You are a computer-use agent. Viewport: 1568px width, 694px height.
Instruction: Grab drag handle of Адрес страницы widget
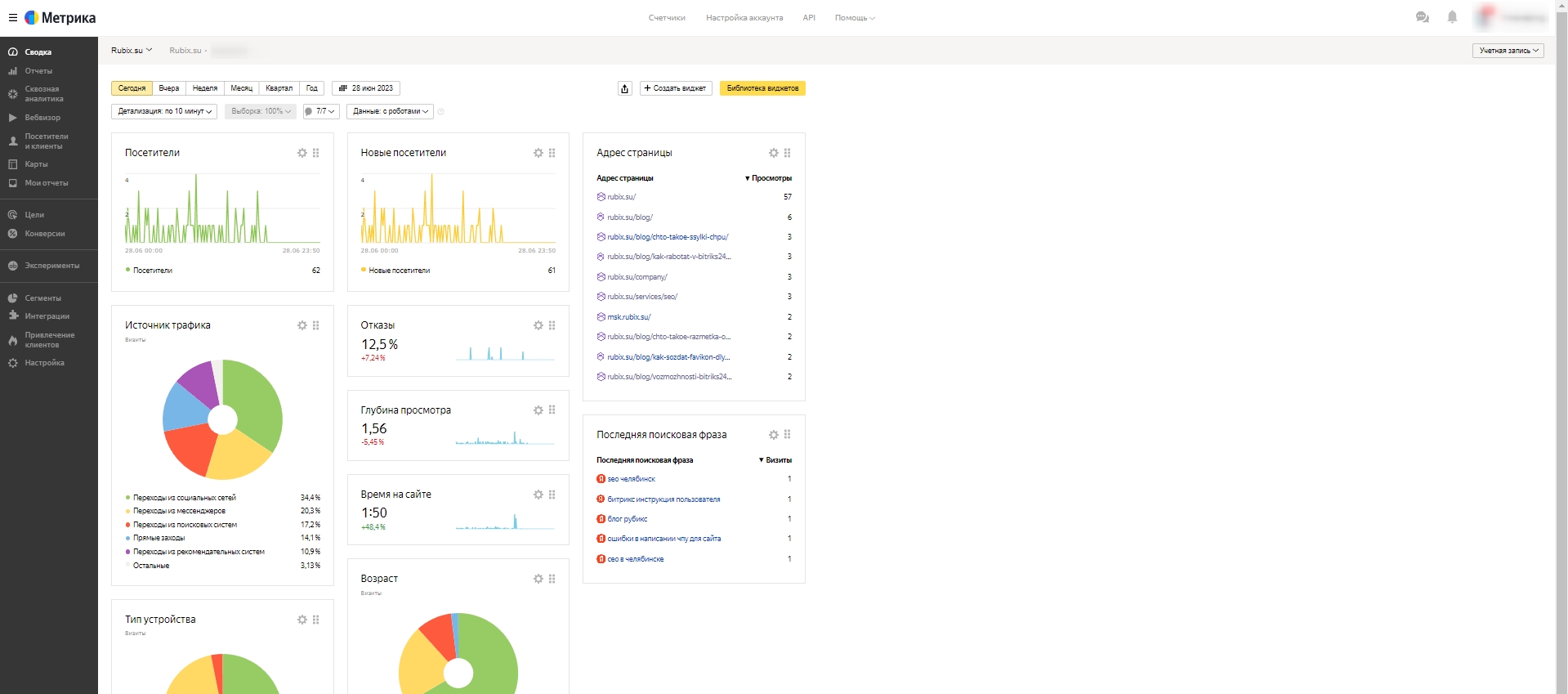[788, 153]
